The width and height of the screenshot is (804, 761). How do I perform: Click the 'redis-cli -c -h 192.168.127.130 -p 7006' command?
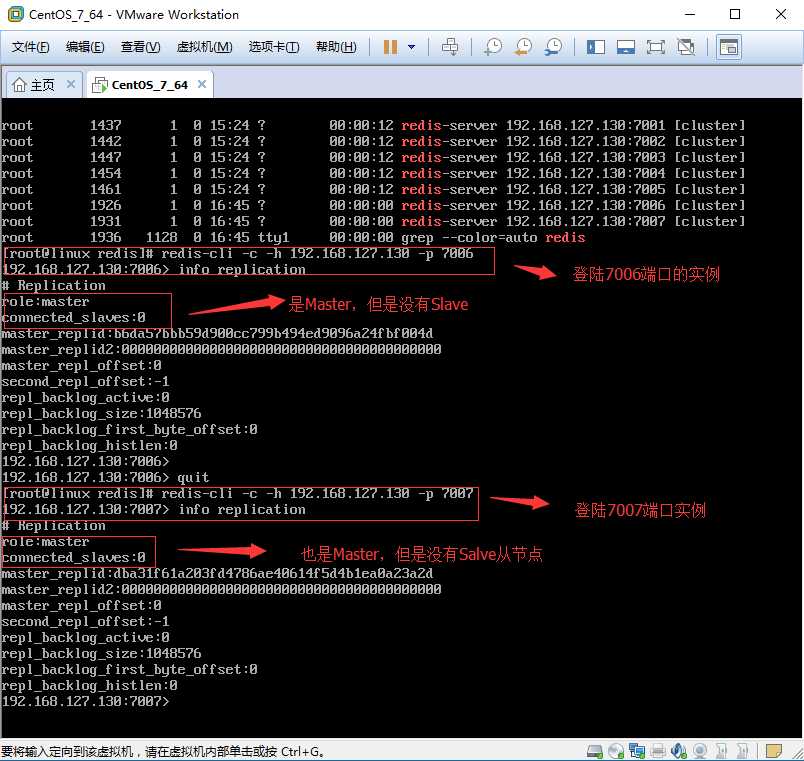(317, 253)
